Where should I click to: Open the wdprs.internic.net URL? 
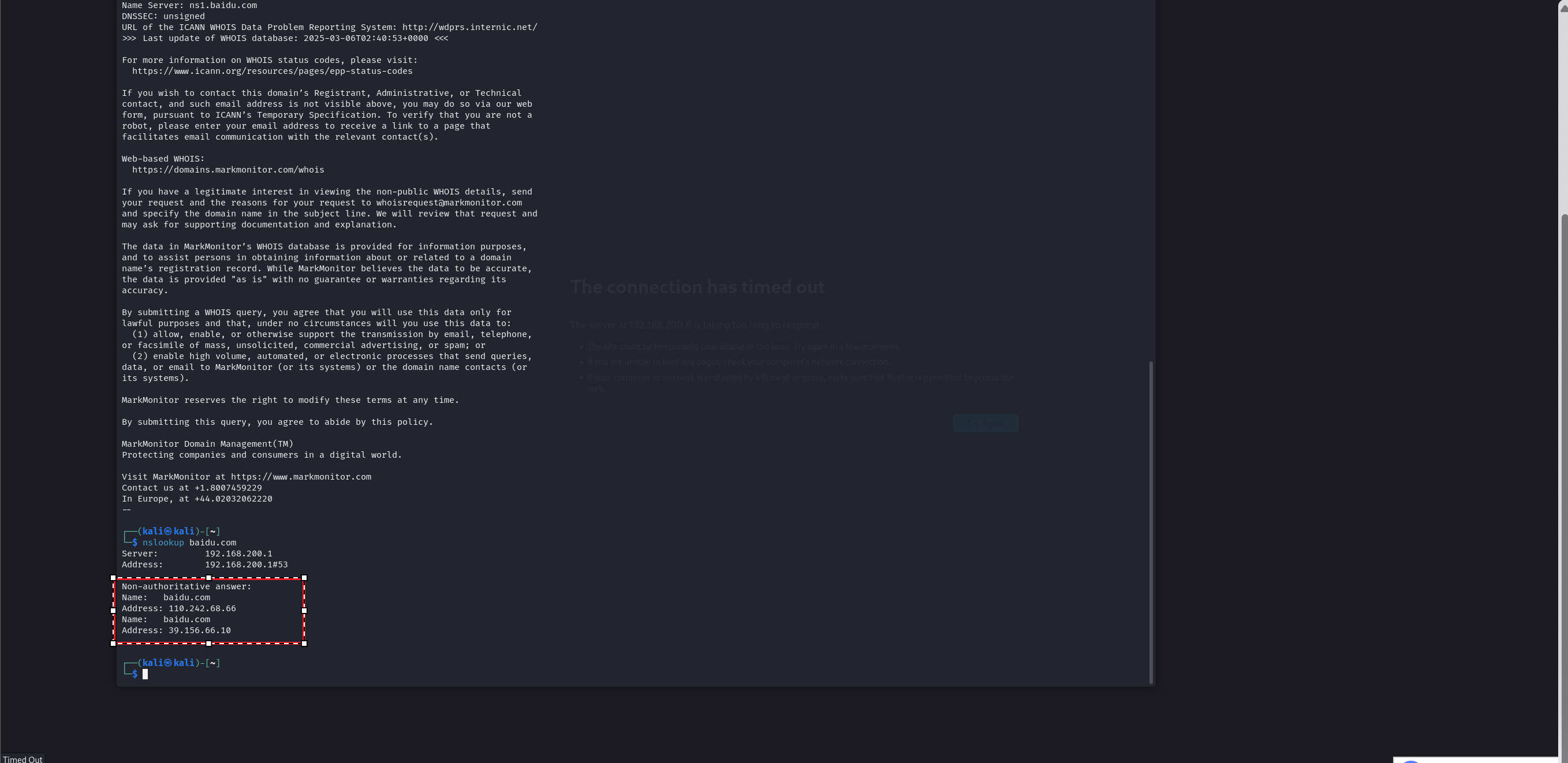(x=469, y=27)
